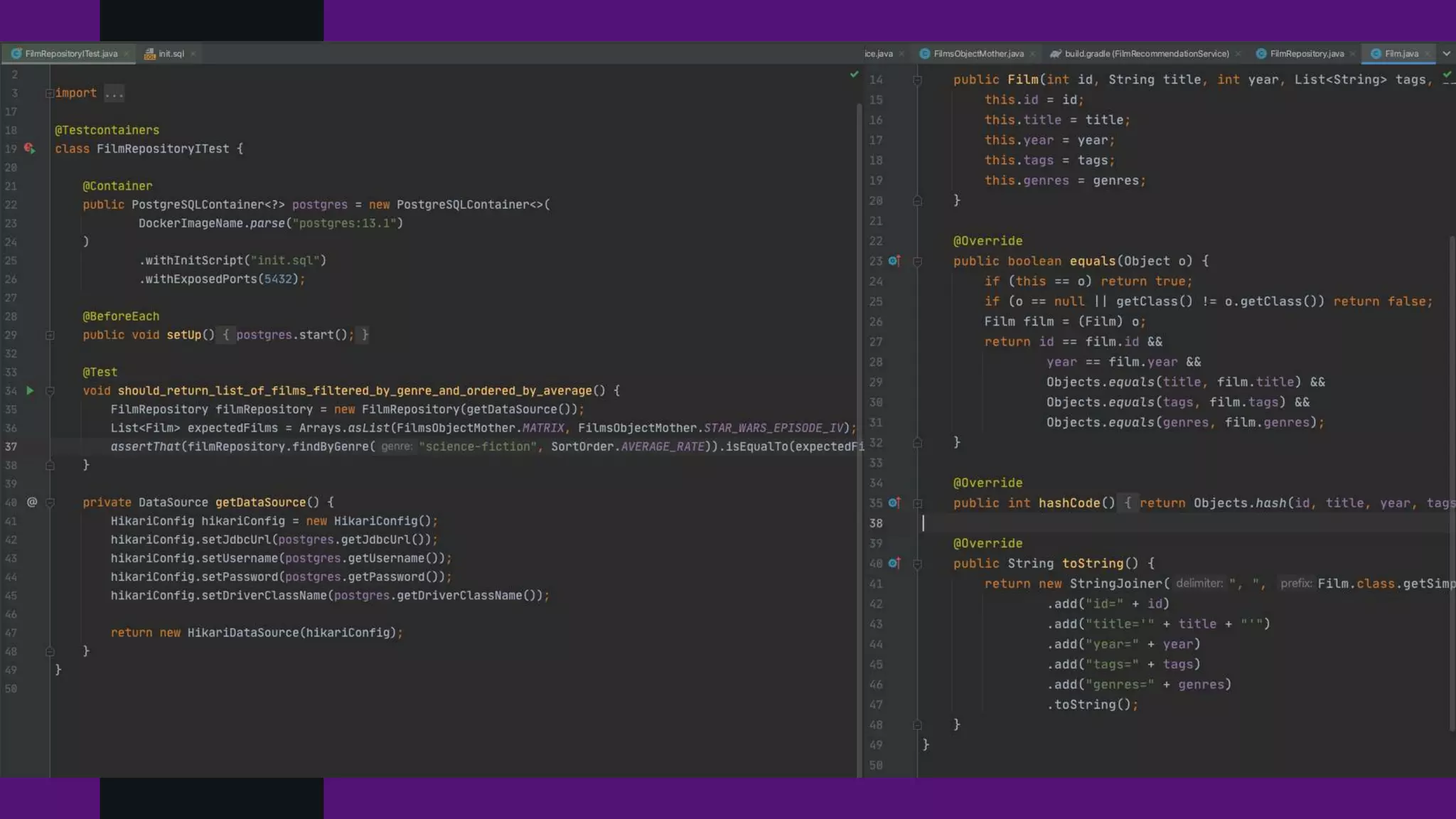The height and width of the screenshot is (819, 1456).
Task: Switch to the FilmsObjectMother.java tab
Action: (978, 53)
